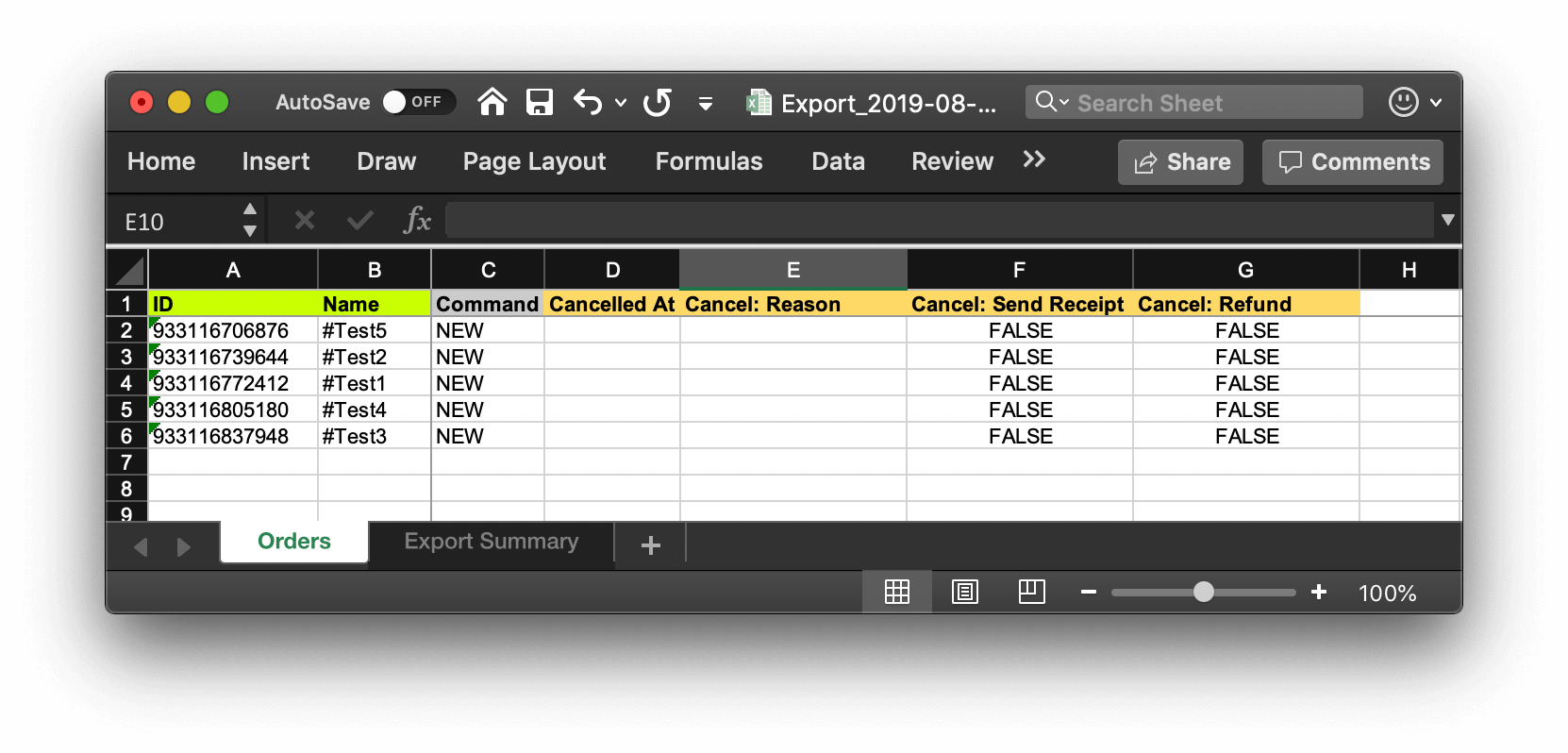Viewport: 1568px width, 753px height.
Task: Switch to Export Summary sheet tab
Action: click(491, 542)
